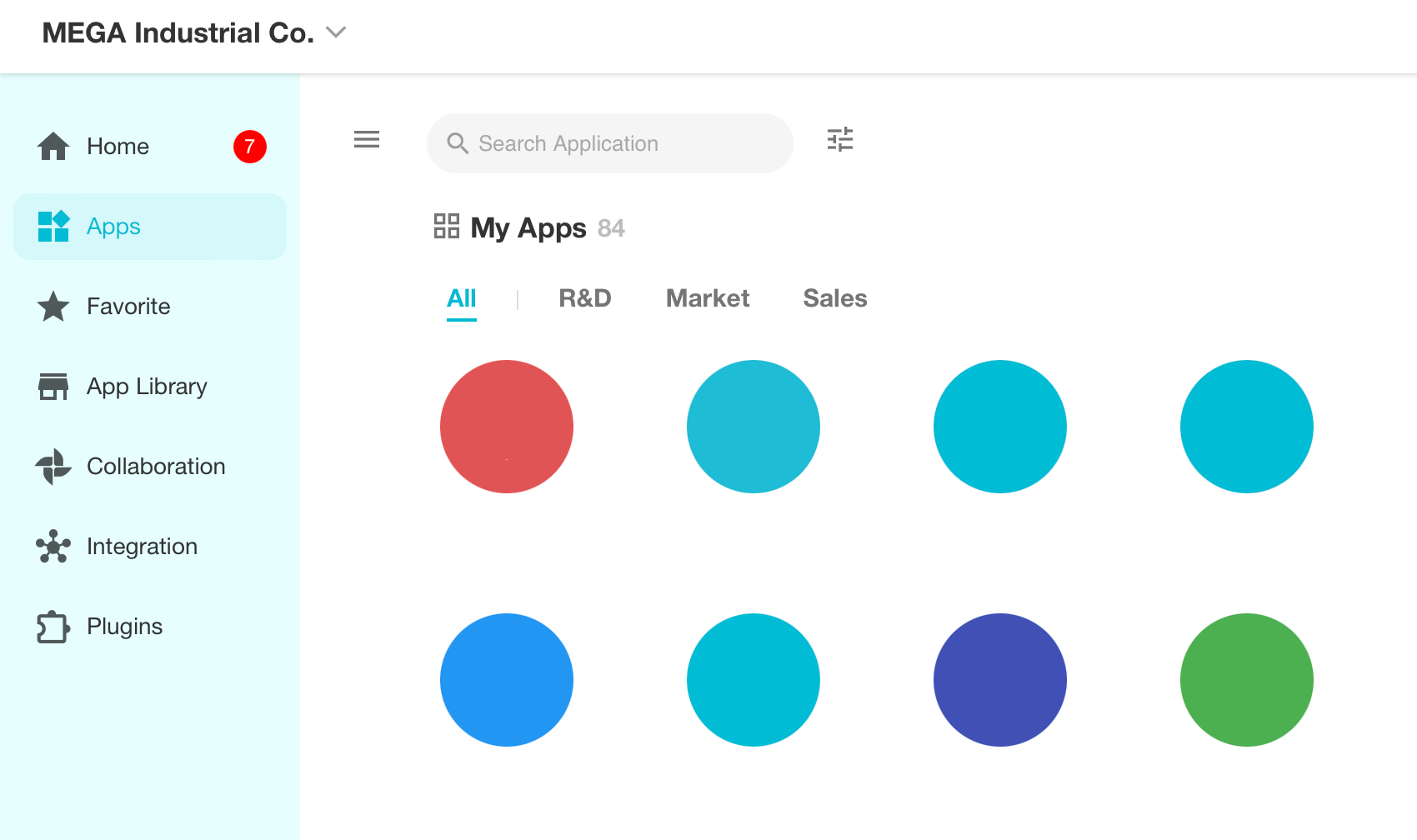The height and width of the screenshot is (840, 1417).
Task: Select the Apps icon in the sidebar
Action: pos(53,227)
